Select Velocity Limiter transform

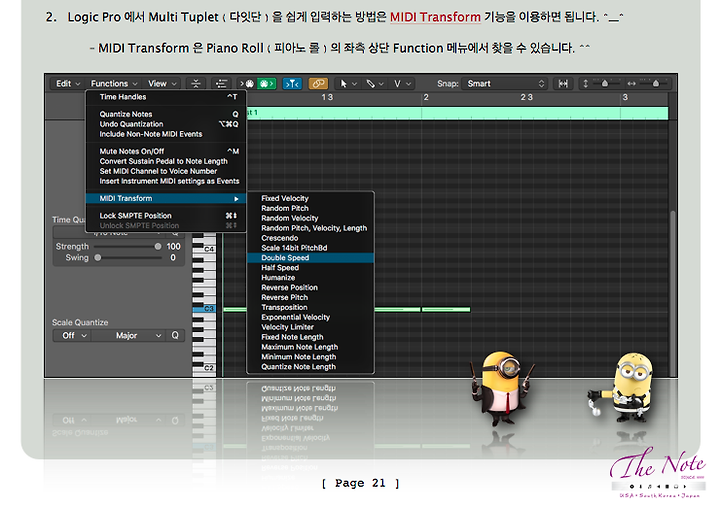click(310, 327)
